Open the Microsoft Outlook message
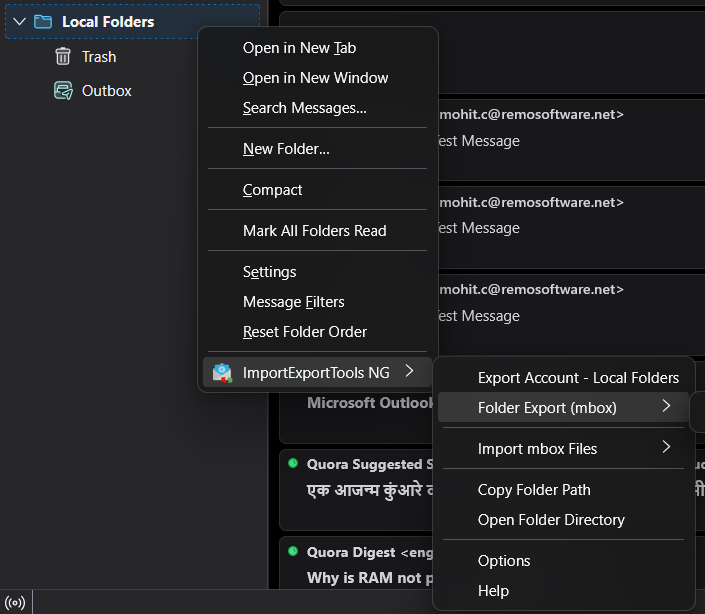The height and width of the screenshot is (614, 705). point(370,403)
